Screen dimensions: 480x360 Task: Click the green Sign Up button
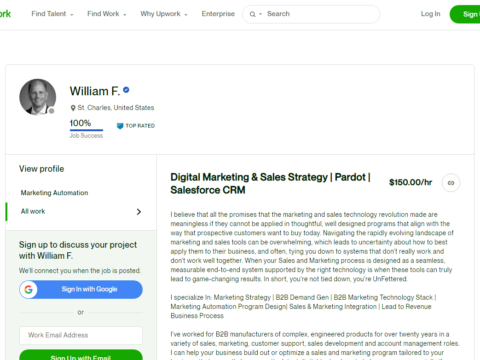(465, 14)
